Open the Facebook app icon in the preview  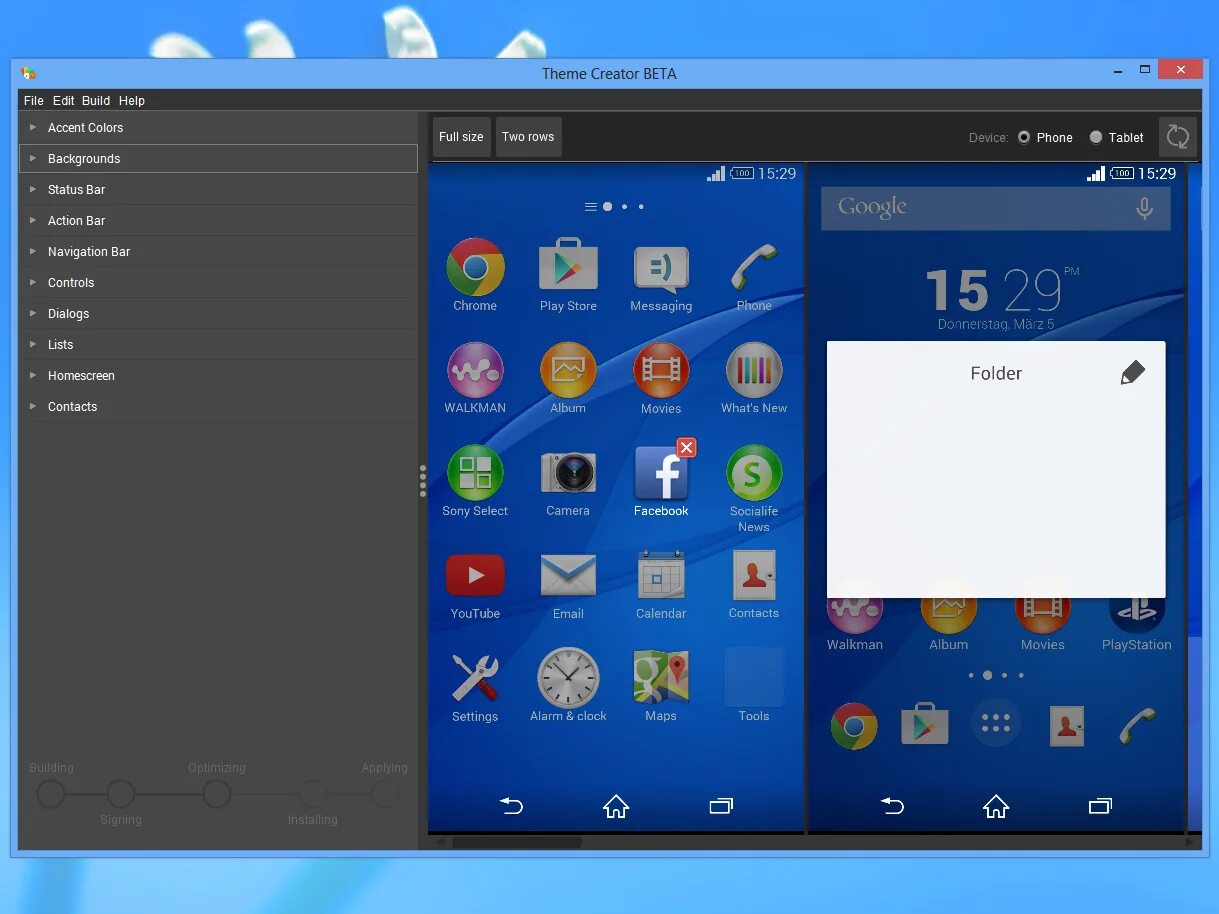(661, 475)
